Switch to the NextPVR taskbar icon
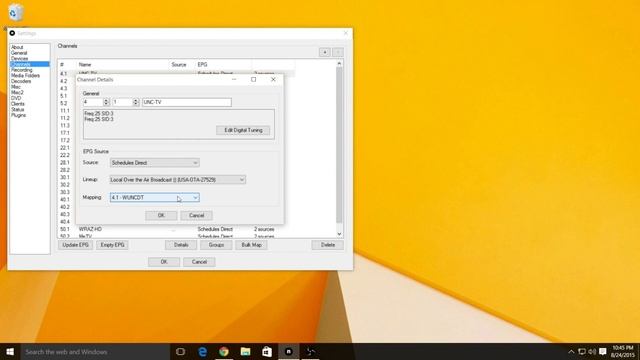The width and height of the screenshot is (640, 360). pyautogui.click(x=289, y=351)
